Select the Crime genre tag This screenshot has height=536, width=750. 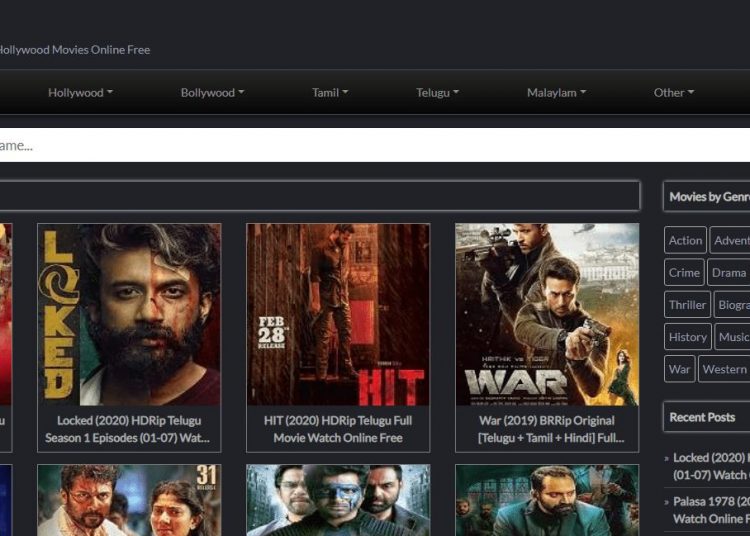tap(684, 272)
